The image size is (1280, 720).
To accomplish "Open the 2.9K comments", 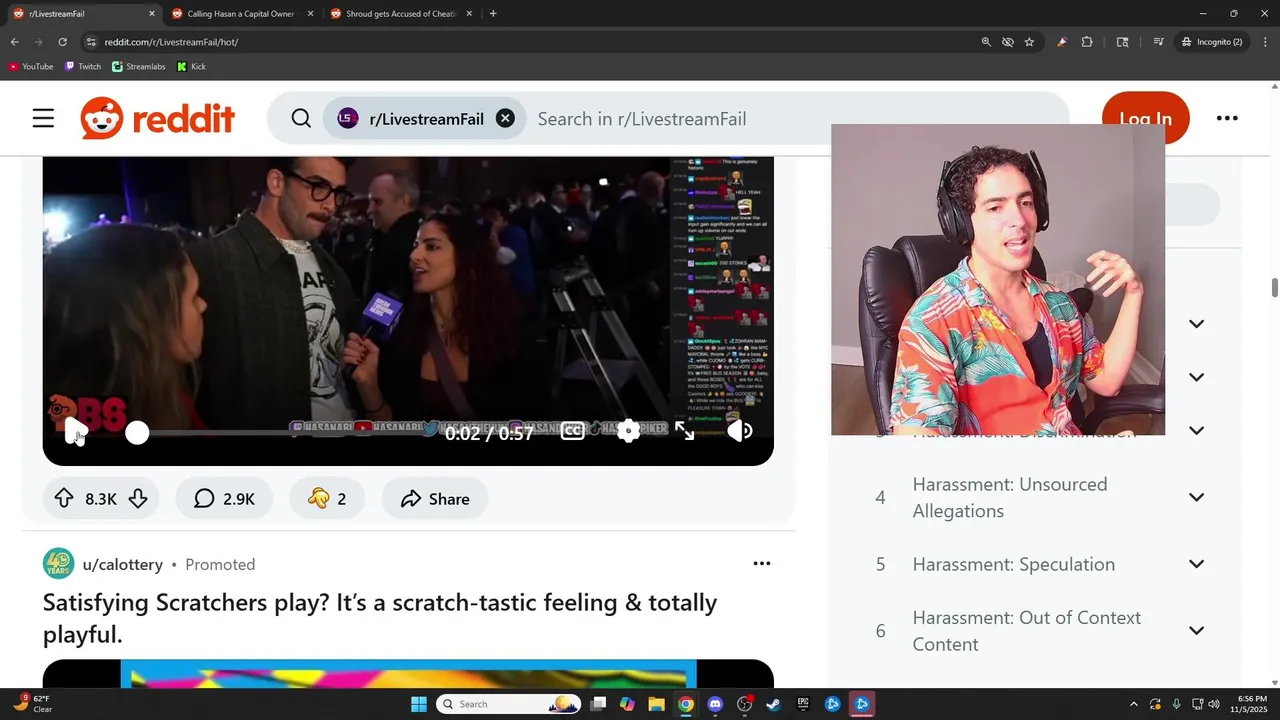I will (225, 499).
